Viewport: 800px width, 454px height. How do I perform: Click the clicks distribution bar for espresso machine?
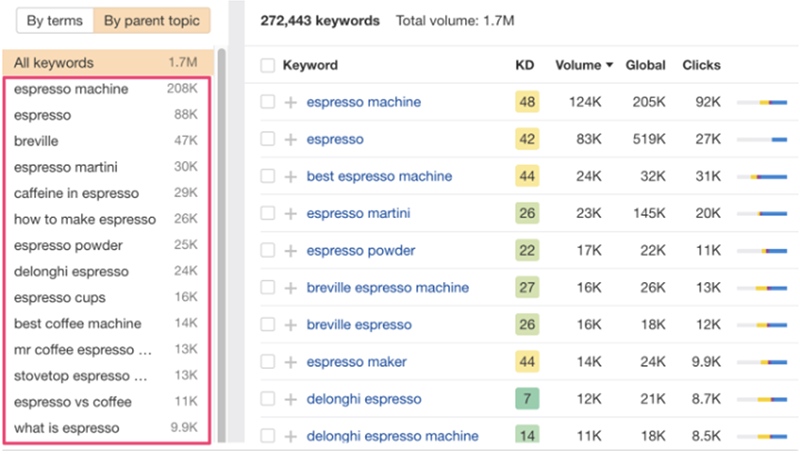coord(762,102)
